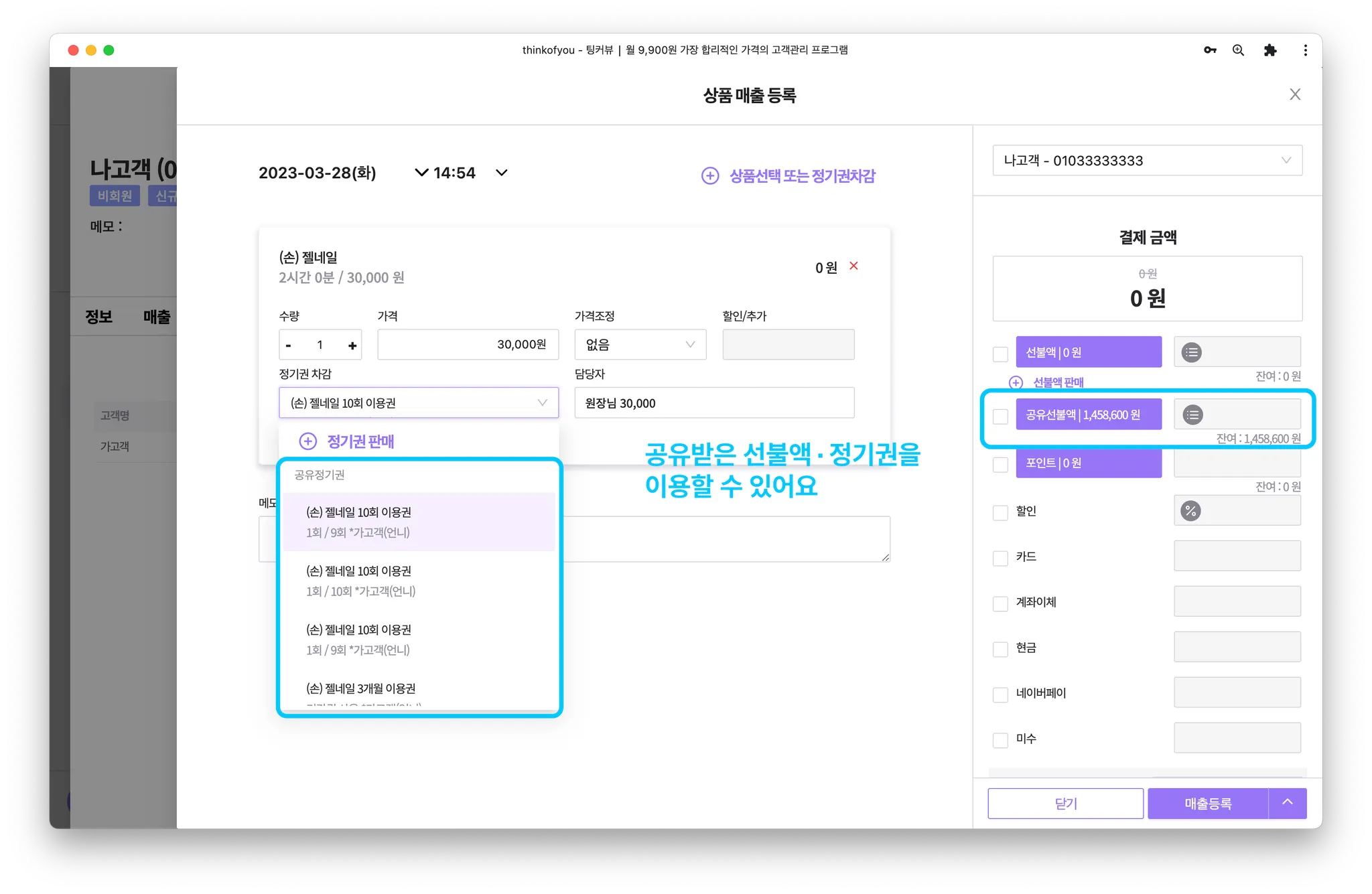Expand the arrow beside the 매출등록 button
The height and width of the screenshot is (894, 1372).
(x=1287, y=803)
